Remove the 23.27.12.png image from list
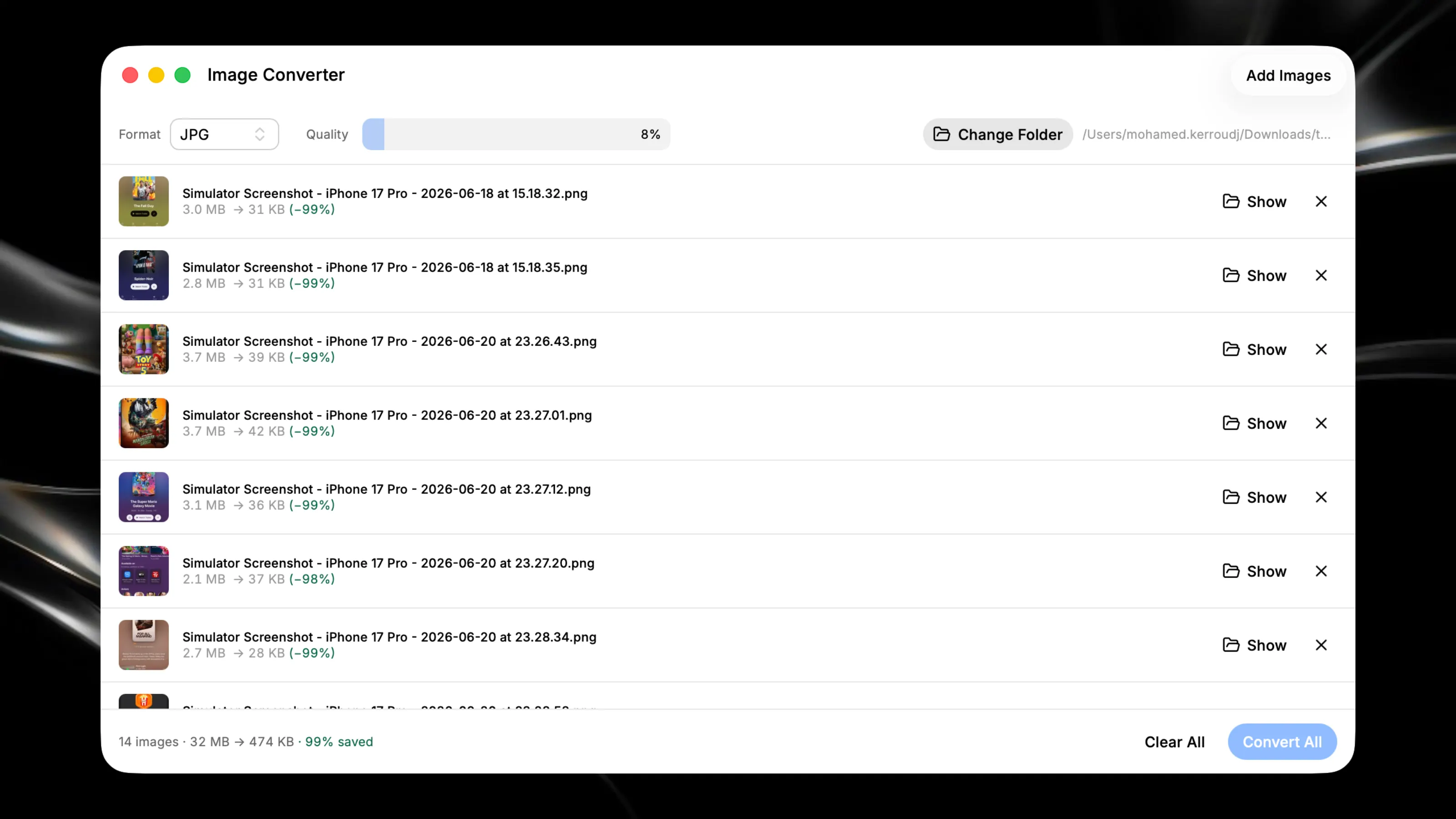The image size is (1456, 819). coord(1321,497)
